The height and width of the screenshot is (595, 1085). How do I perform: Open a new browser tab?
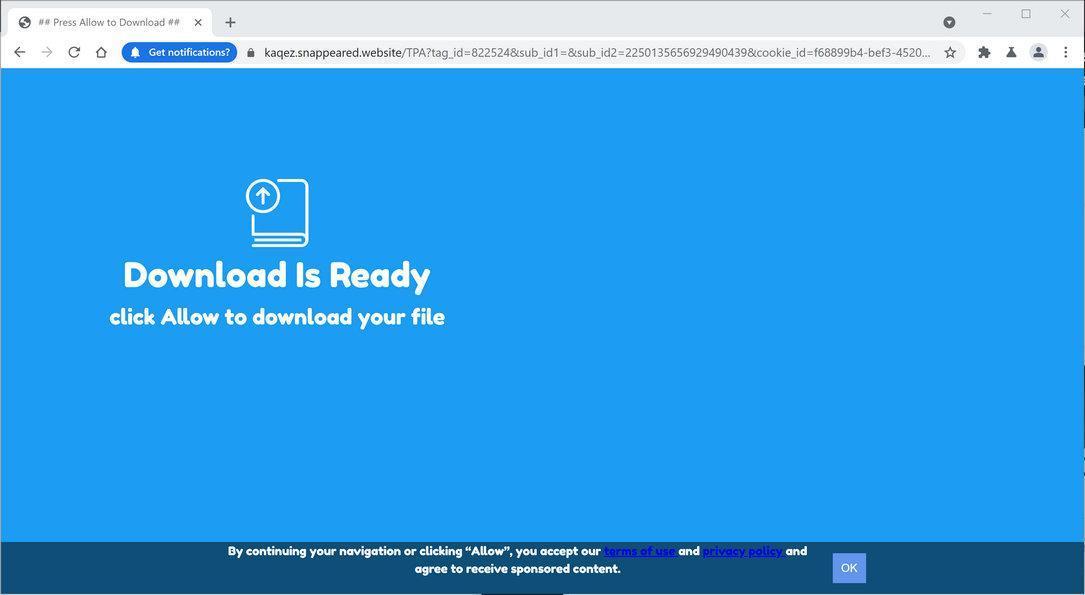(230, 21)
